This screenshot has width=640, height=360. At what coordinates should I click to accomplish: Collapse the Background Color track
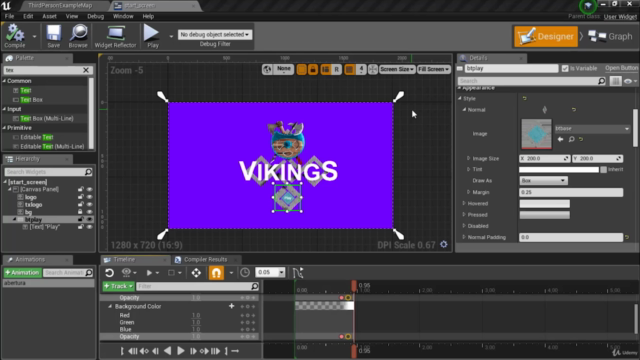(110, 306)
